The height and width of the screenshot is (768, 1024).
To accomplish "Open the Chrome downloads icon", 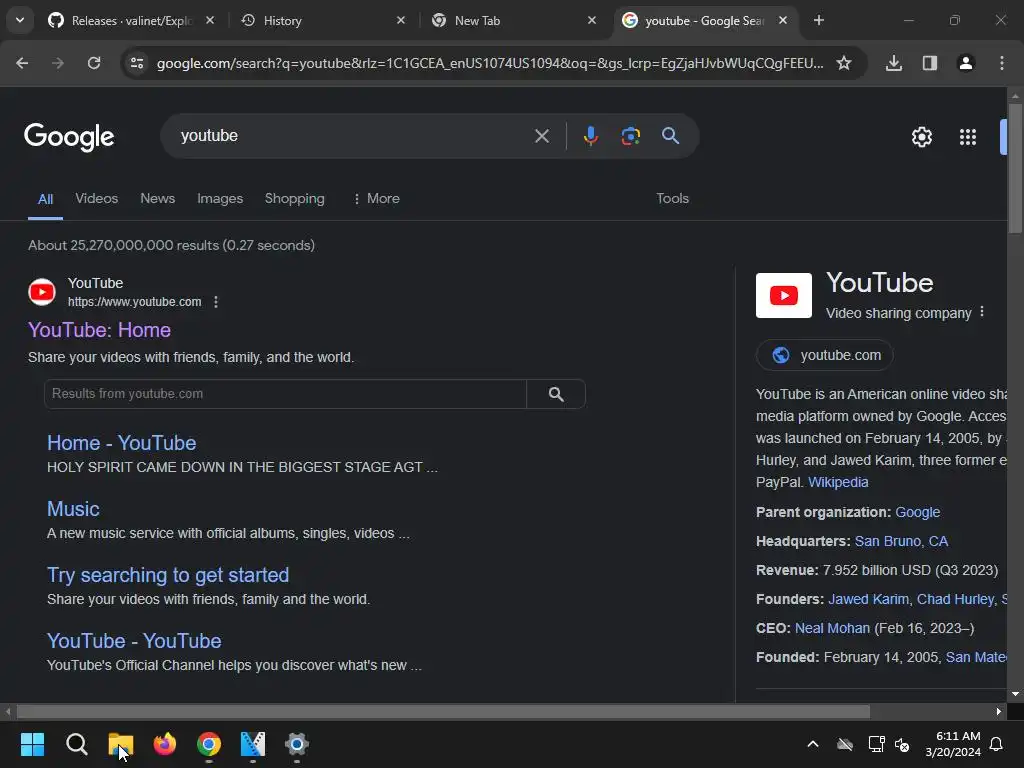I will (894, 63).
